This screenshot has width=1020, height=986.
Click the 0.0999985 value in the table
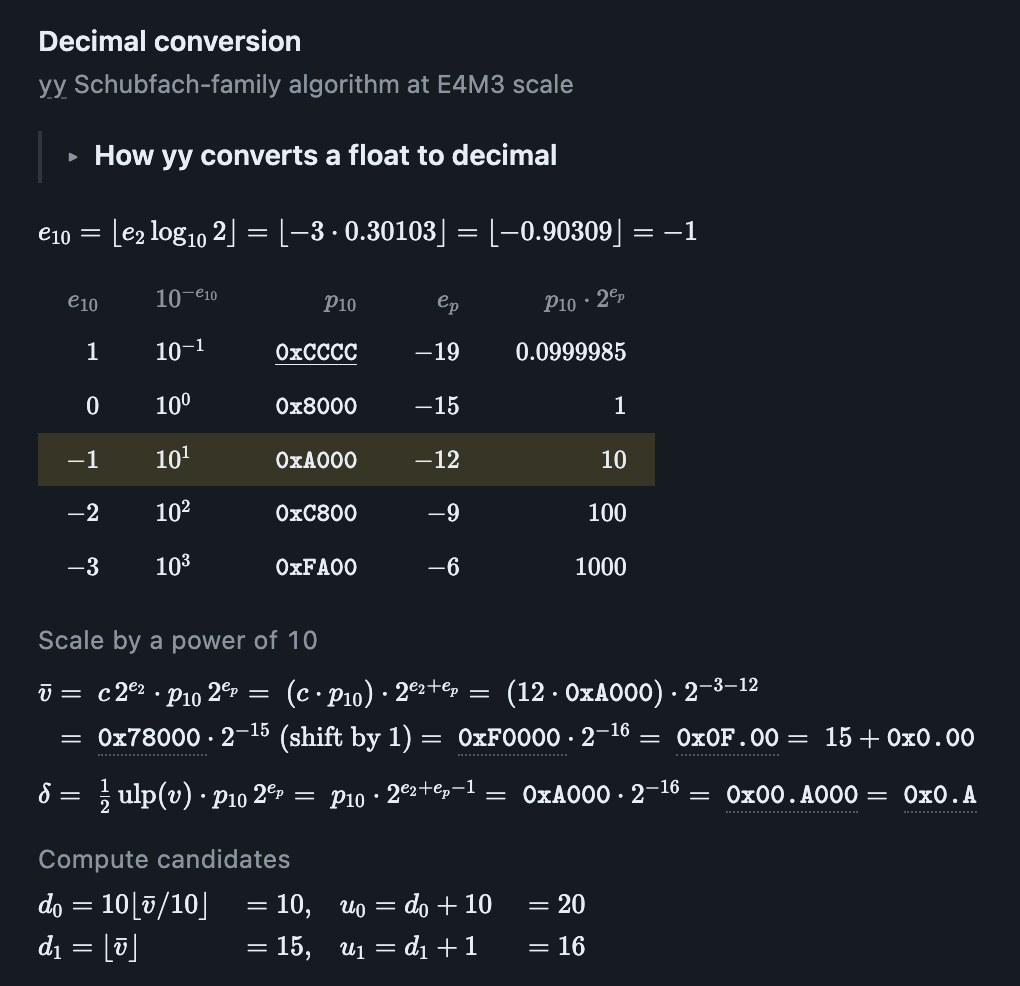pos(570,353)
